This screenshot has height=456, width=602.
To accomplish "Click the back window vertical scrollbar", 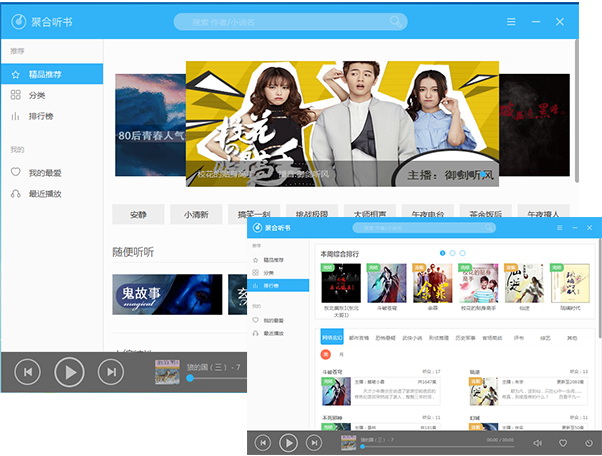I will 576,111.
